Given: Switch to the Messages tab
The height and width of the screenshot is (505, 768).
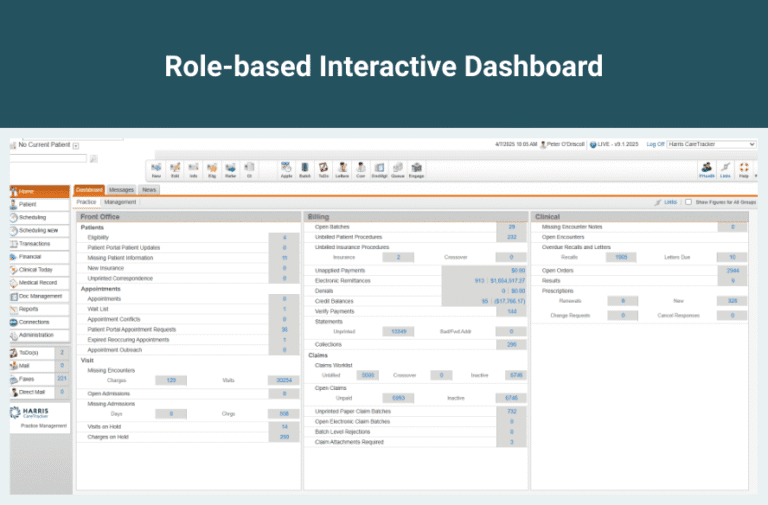Looking at the screenshot, I should [121, 190].
